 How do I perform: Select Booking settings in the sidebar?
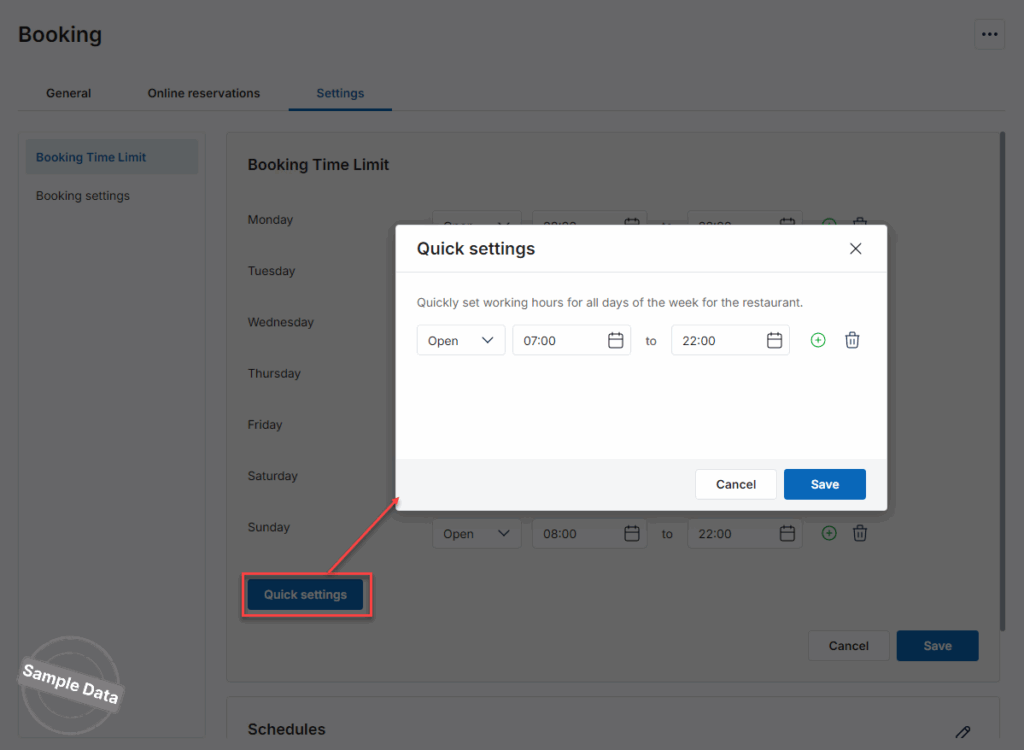[83, 196]
